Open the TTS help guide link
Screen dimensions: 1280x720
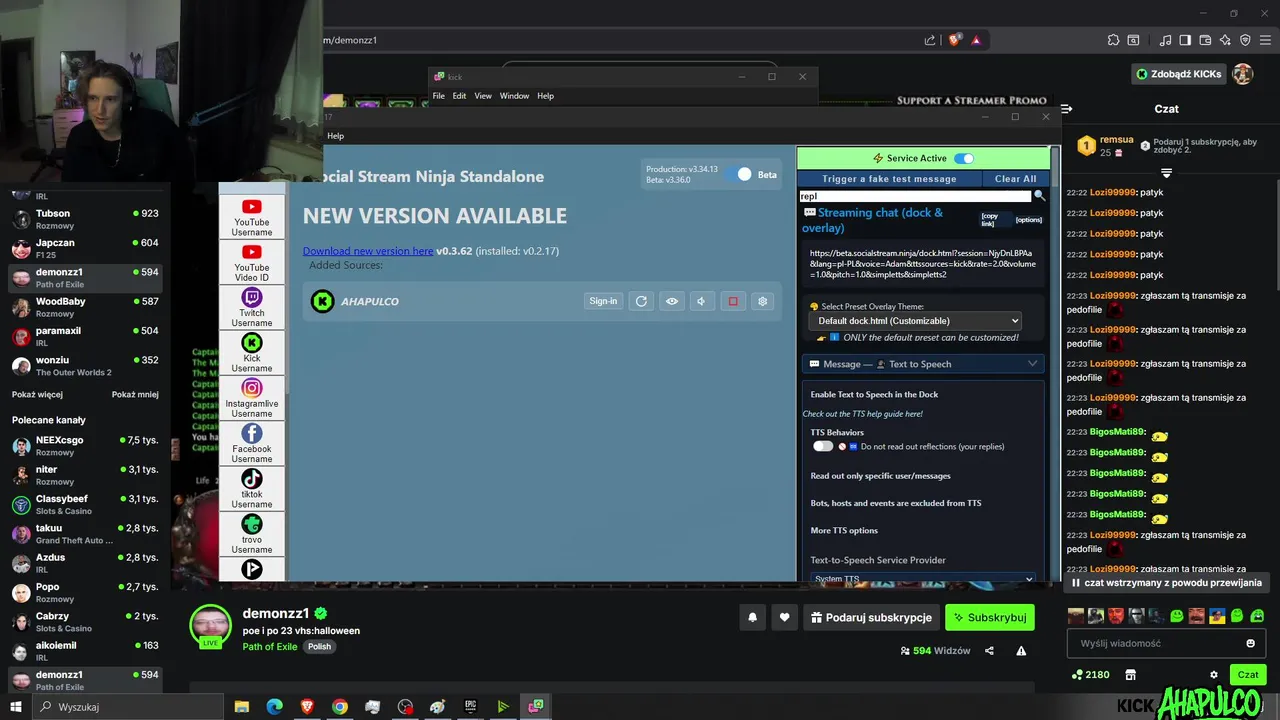click(x=862, y=414)
